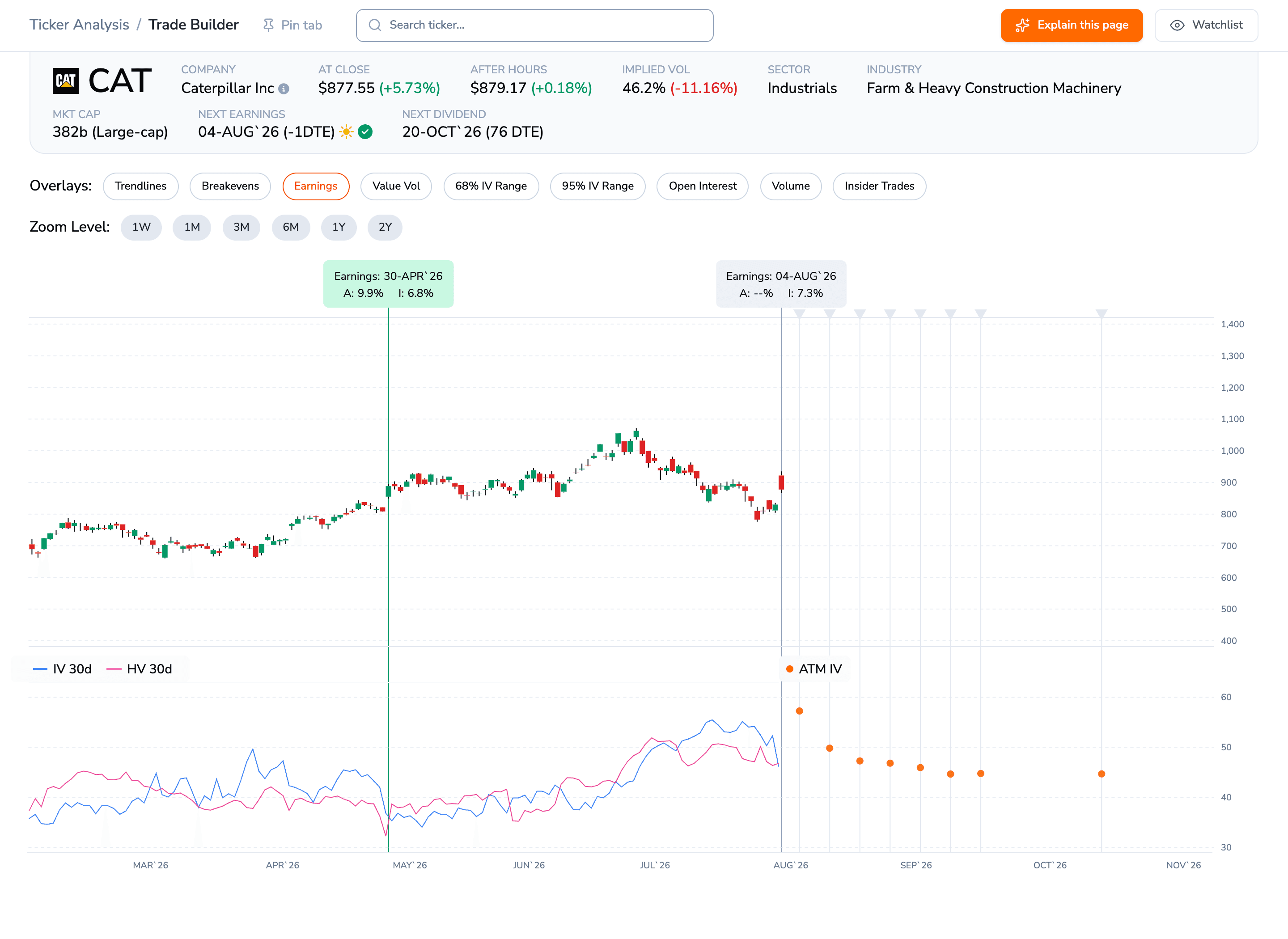Image resolution: width=1288 pixels, height=939 pixels.
Task: Set zoom level to 1M
Action: click(192, 227)
